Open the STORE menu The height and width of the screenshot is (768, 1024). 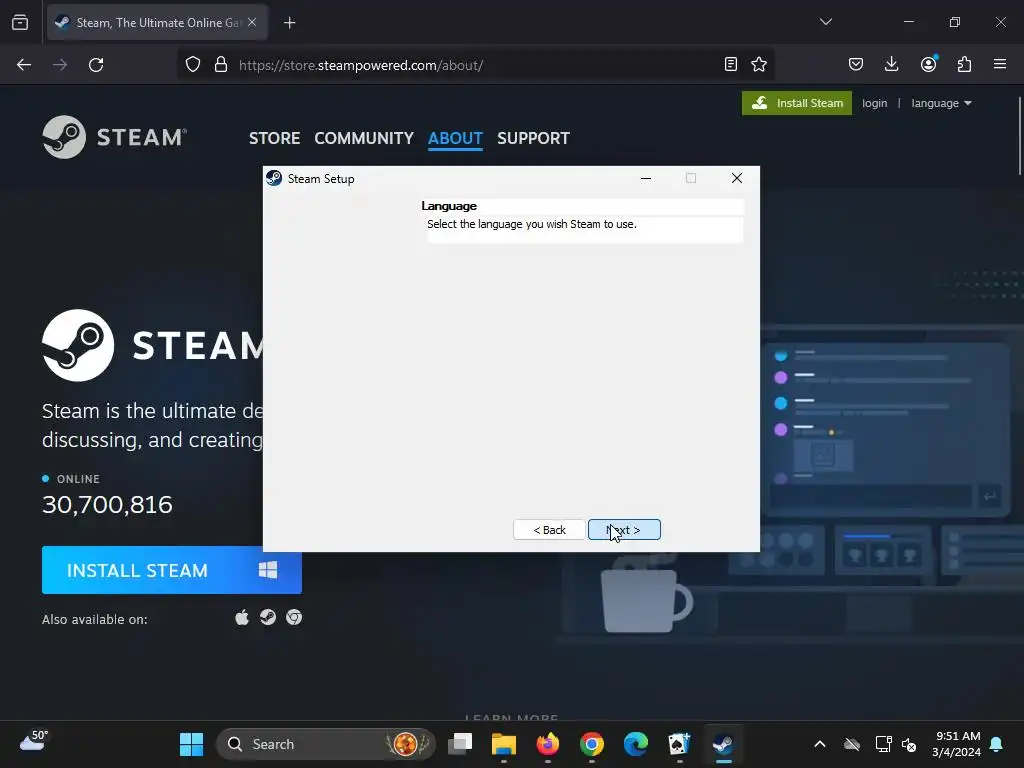(x=274, y=138)
